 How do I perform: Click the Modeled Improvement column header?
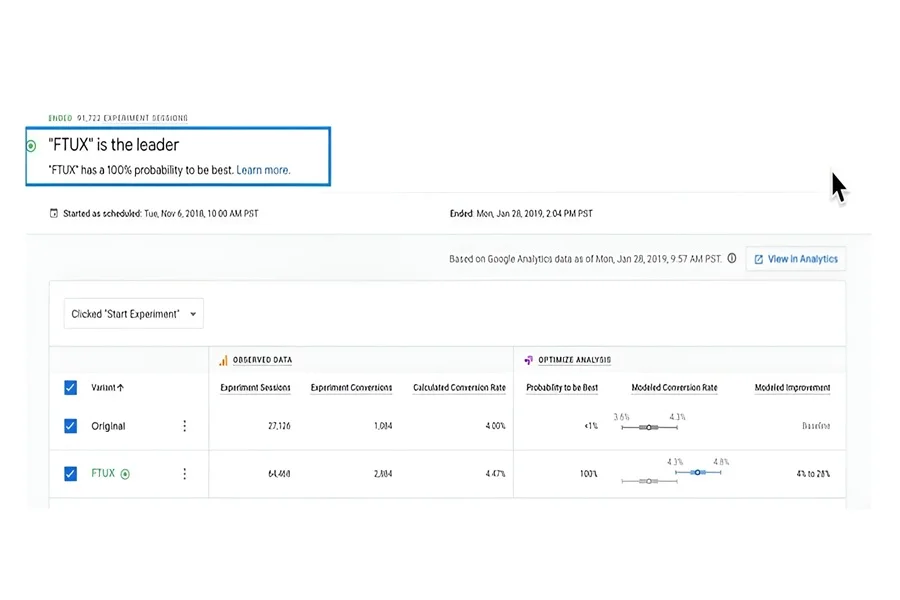tap(792, 388)
